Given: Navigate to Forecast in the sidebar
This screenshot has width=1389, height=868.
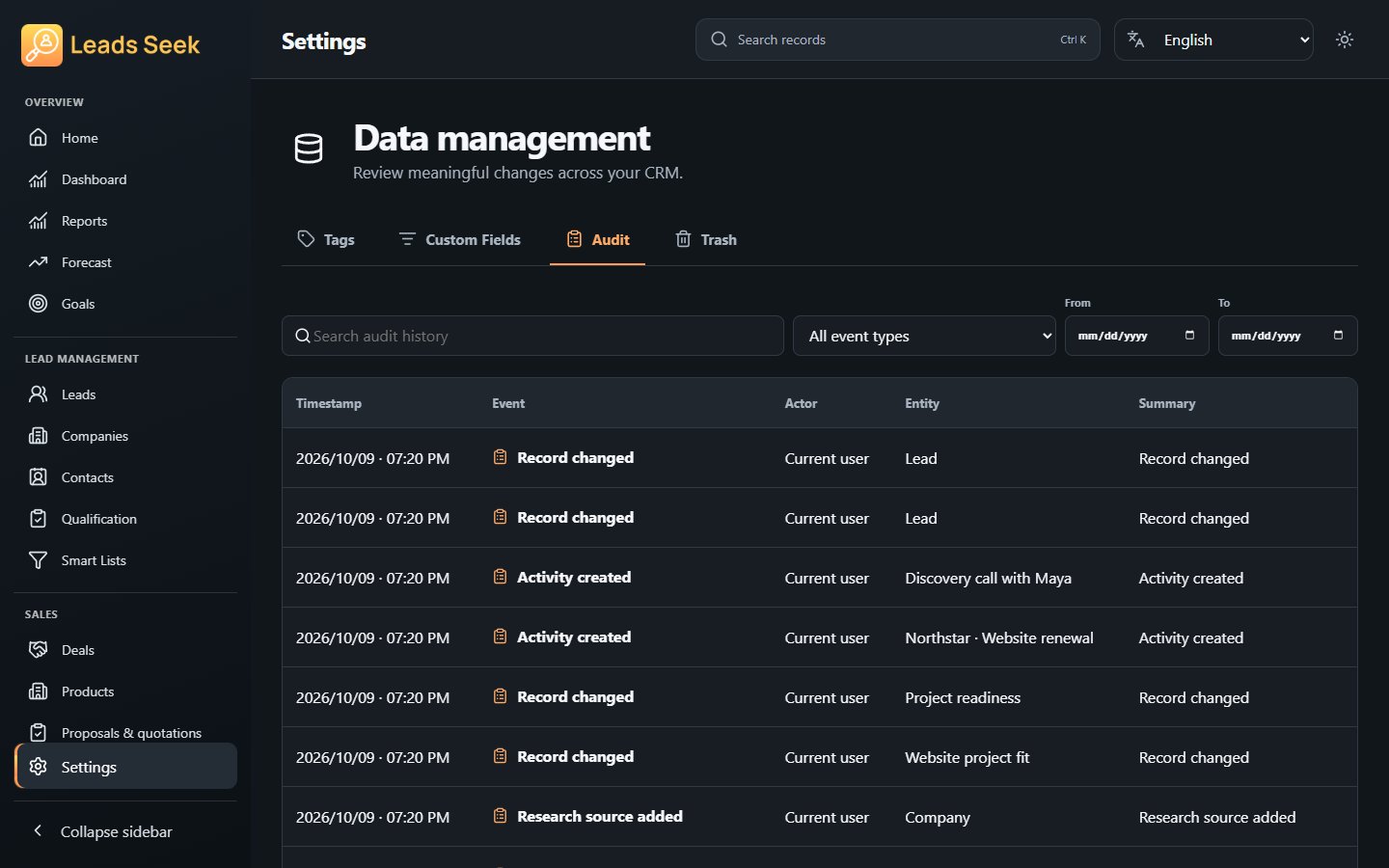Looking at the screenshot, I should (125, 262).
